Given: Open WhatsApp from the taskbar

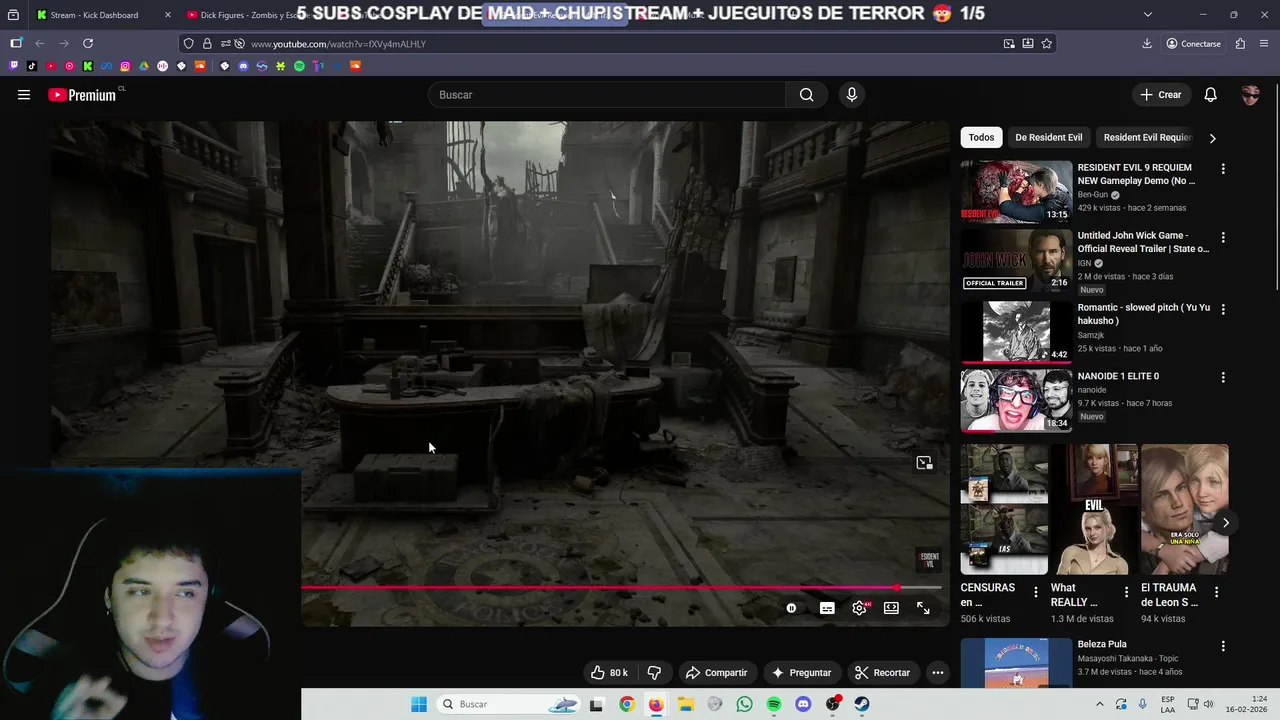Looking at the screenshot, I should click(x=744, y=704).
